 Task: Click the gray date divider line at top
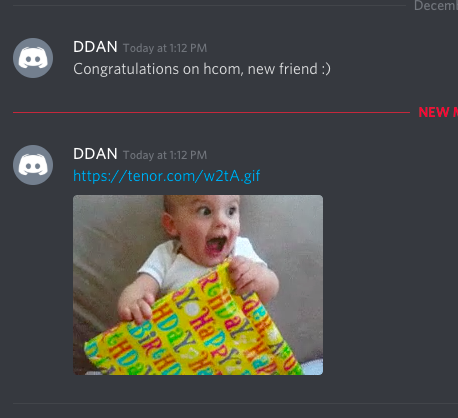(209, 6)
